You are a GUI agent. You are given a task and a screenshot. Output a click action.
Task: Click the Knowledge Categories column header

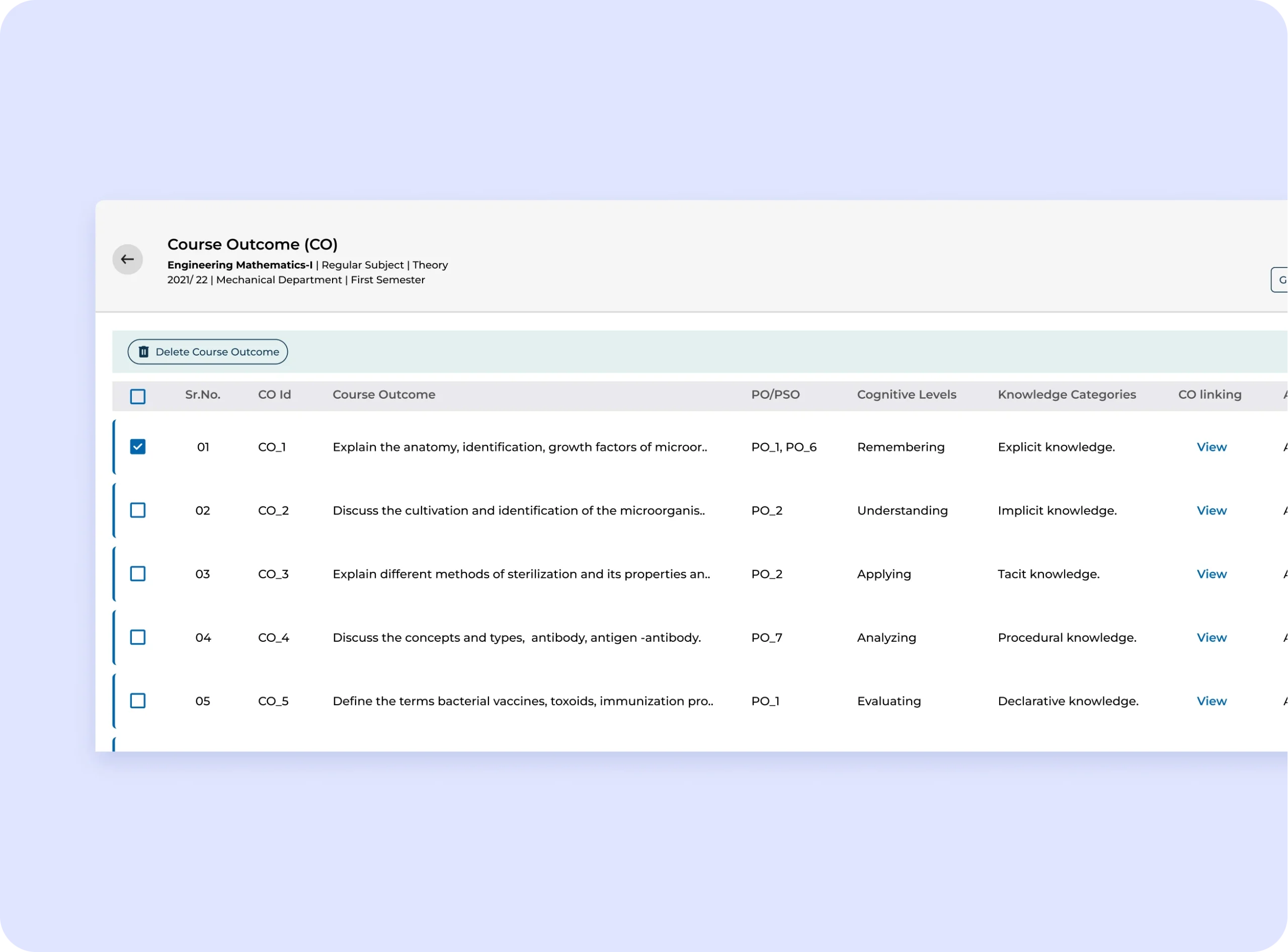click(x=1066, y=395)
